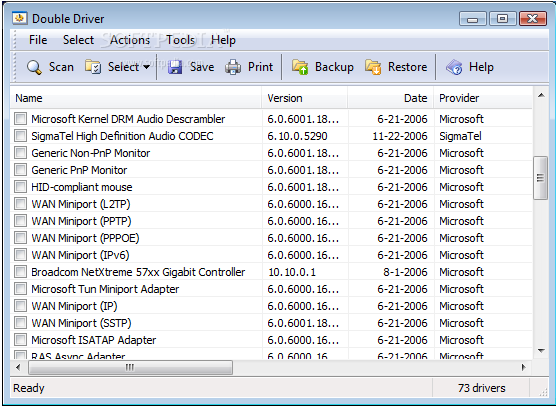The image size is (556, 406).
Task: Open the Tools menu
Action: 180,40
